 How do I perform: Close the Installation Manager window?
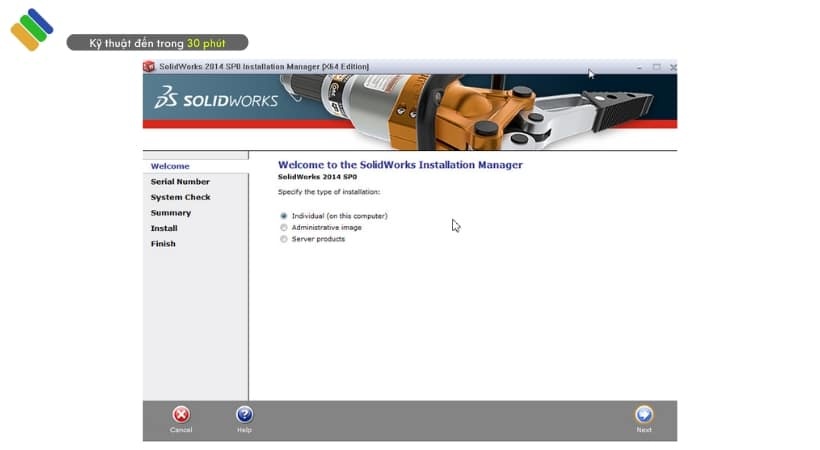(x=673, y=67)
